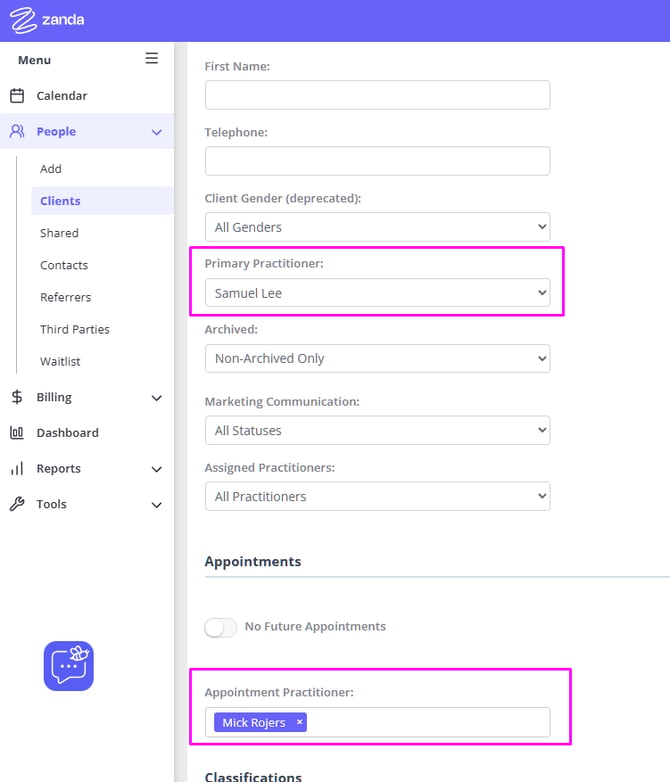Click the Billing dollar icon
Screen dimensions: 670x782
(17, 397)
